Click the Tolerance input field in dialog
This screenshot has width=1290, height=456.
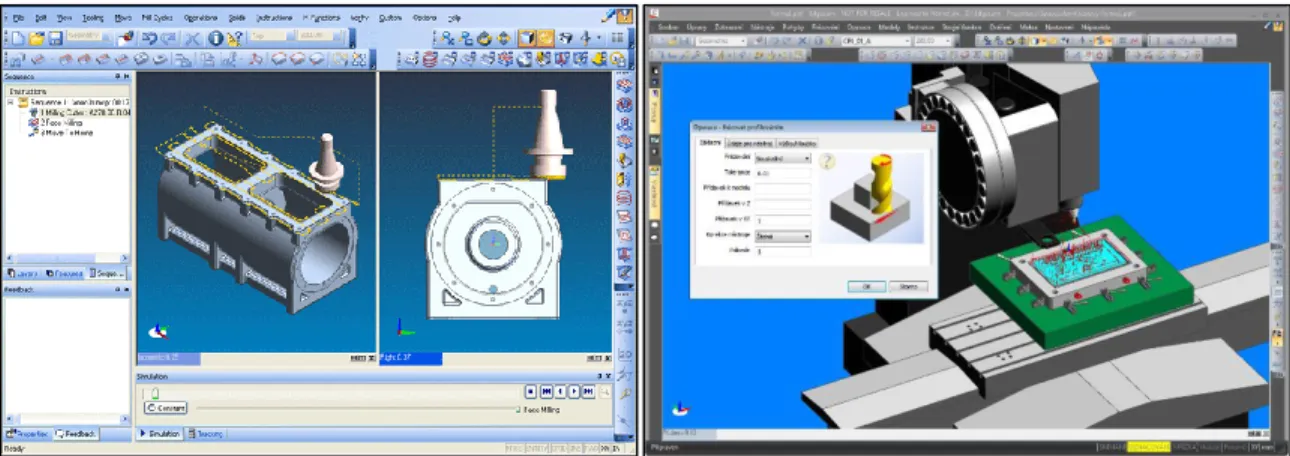pyautogui.click(x=783, y=173)
